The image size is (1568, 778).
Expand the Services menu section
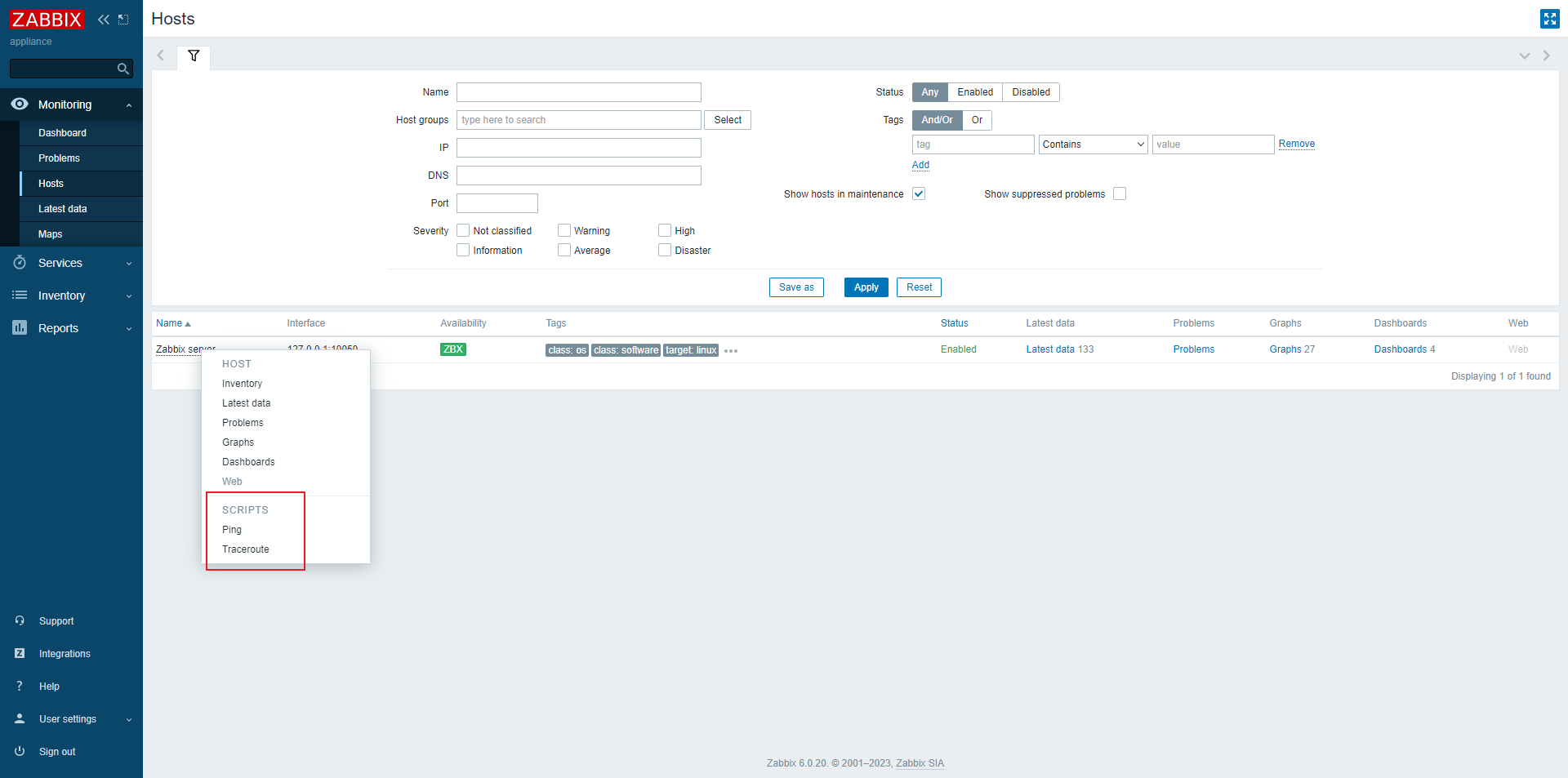(129, 264)
